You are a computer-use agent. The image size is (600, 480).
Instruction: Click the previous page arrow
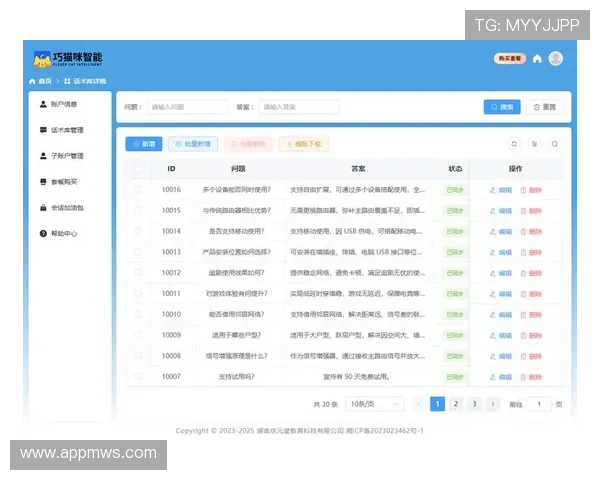pos(419,404)
